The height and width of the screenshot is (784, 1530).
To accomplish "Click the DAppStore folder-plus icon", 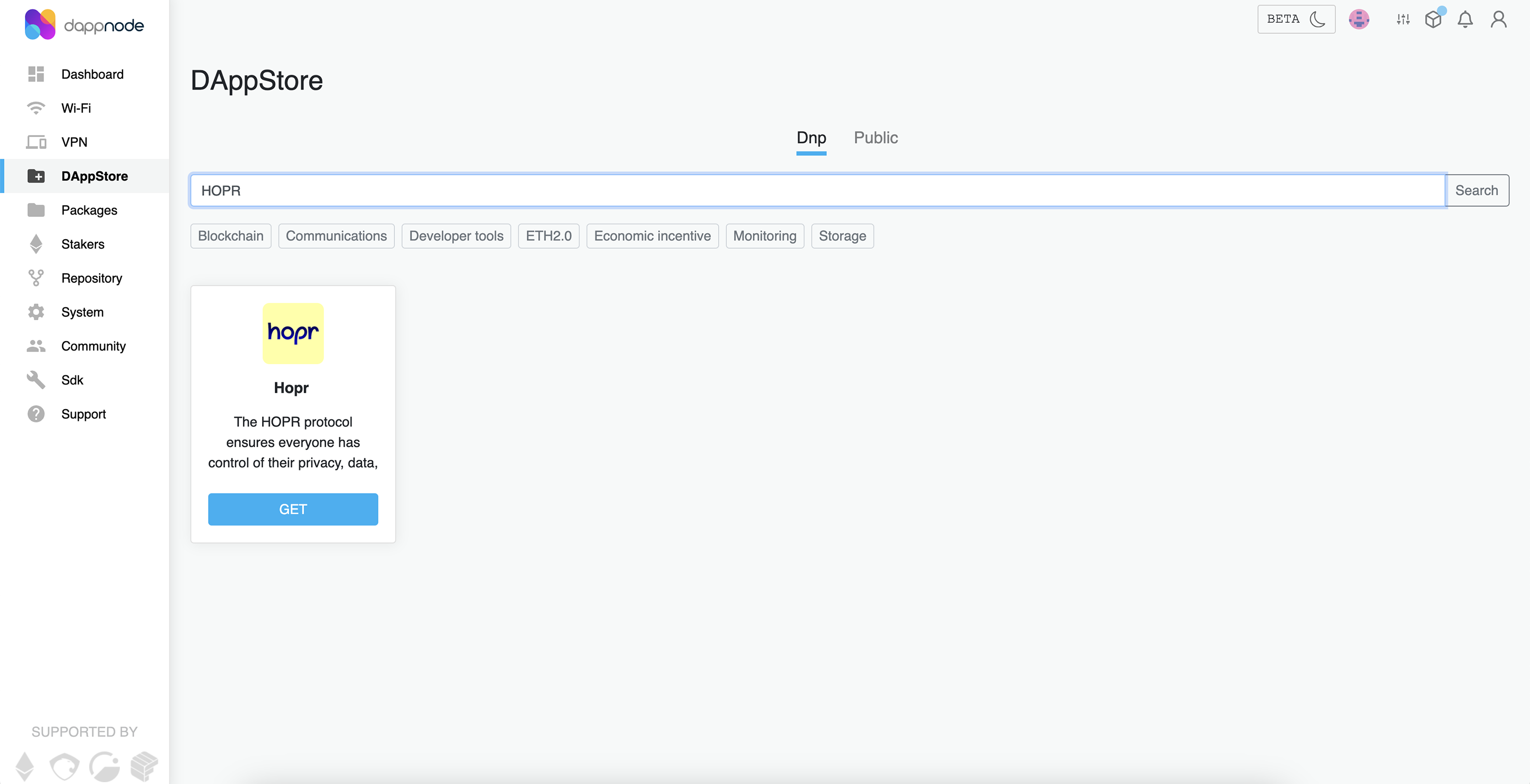I will click(x=35, y=176).
